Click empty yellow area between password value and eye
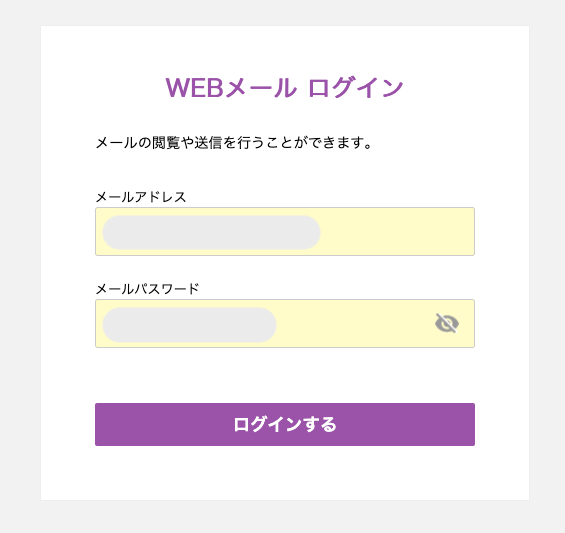 [x=355, y=323]
